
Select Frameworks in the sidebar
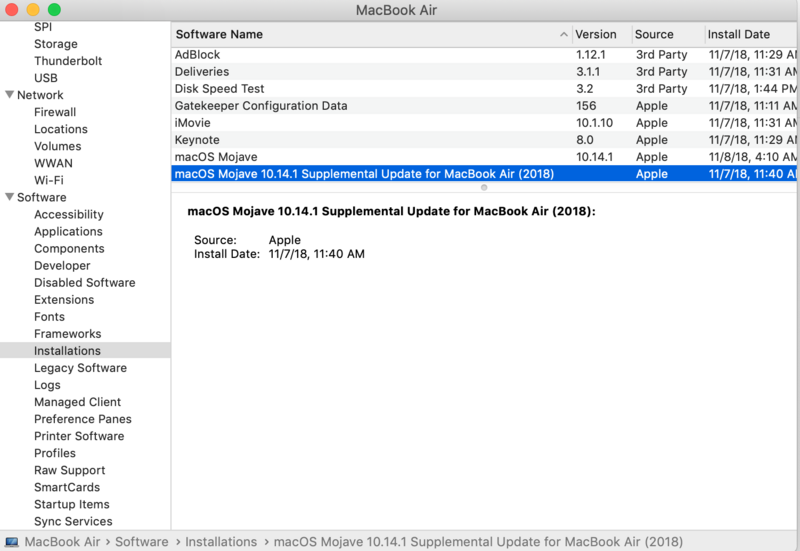pyautogui.click(x=67, y=334)
